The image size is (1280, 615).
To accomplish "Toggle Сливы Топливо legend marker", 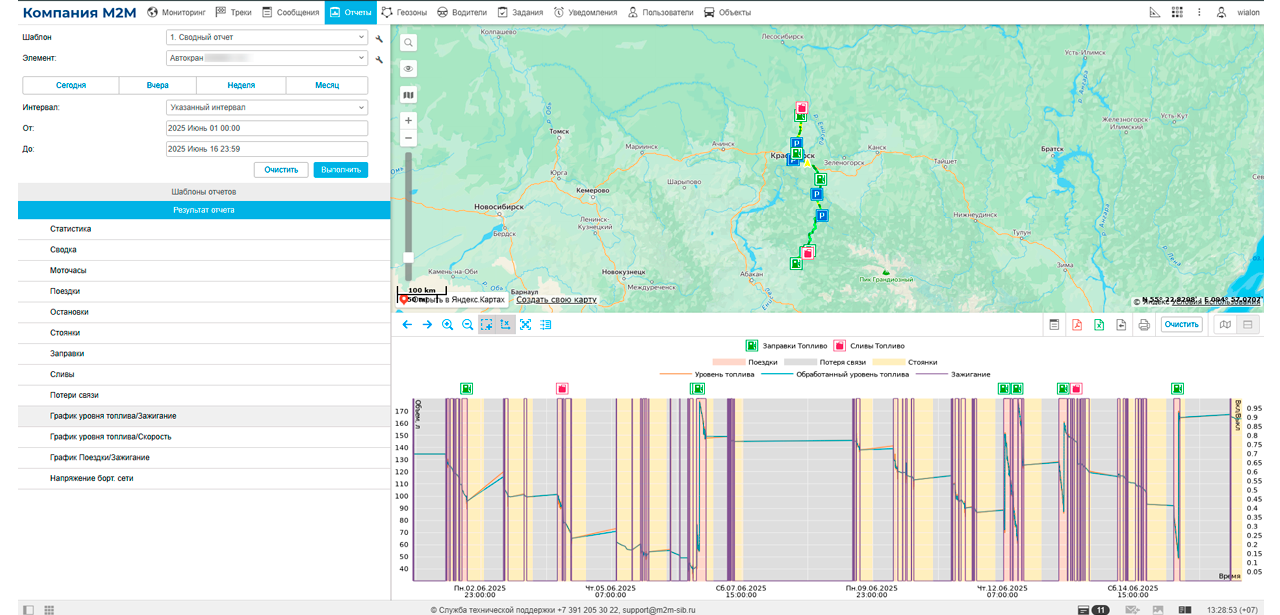I will point(840,346).
